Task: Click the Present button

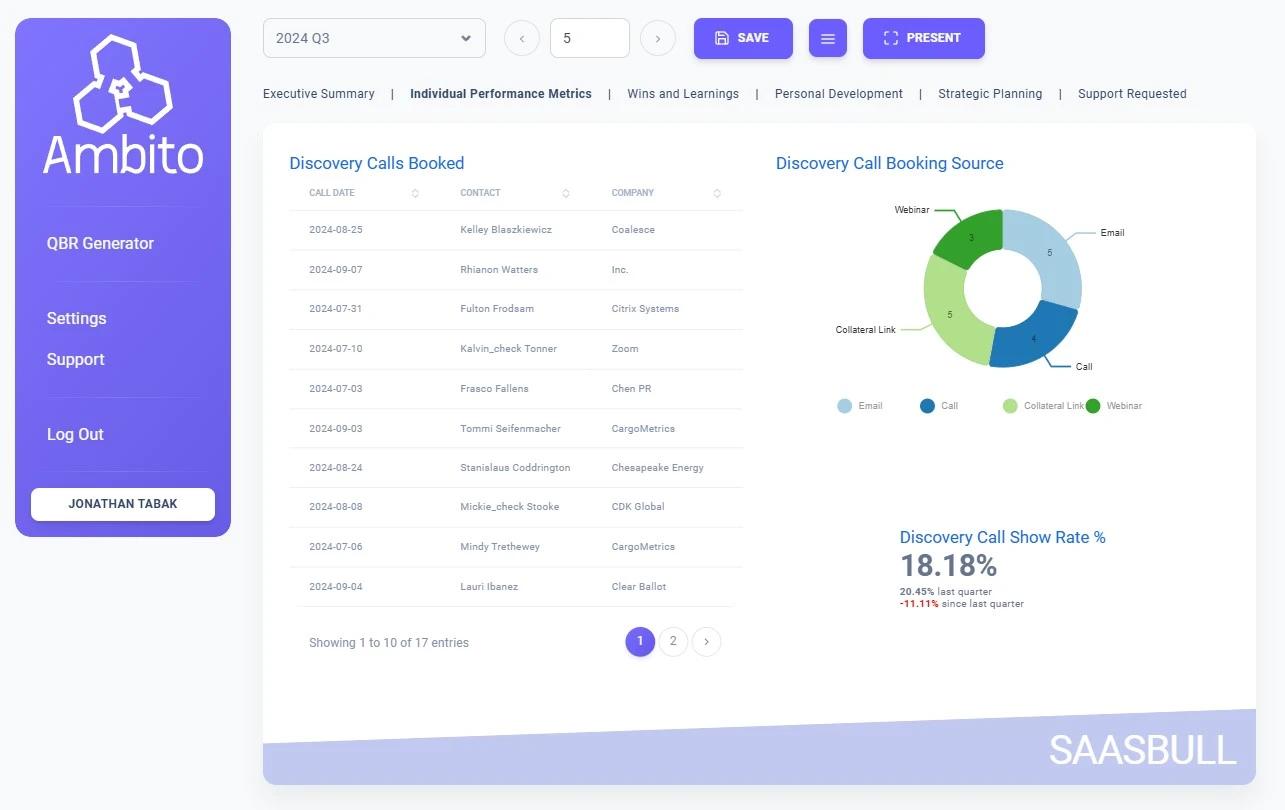Action: click(923, 38)
